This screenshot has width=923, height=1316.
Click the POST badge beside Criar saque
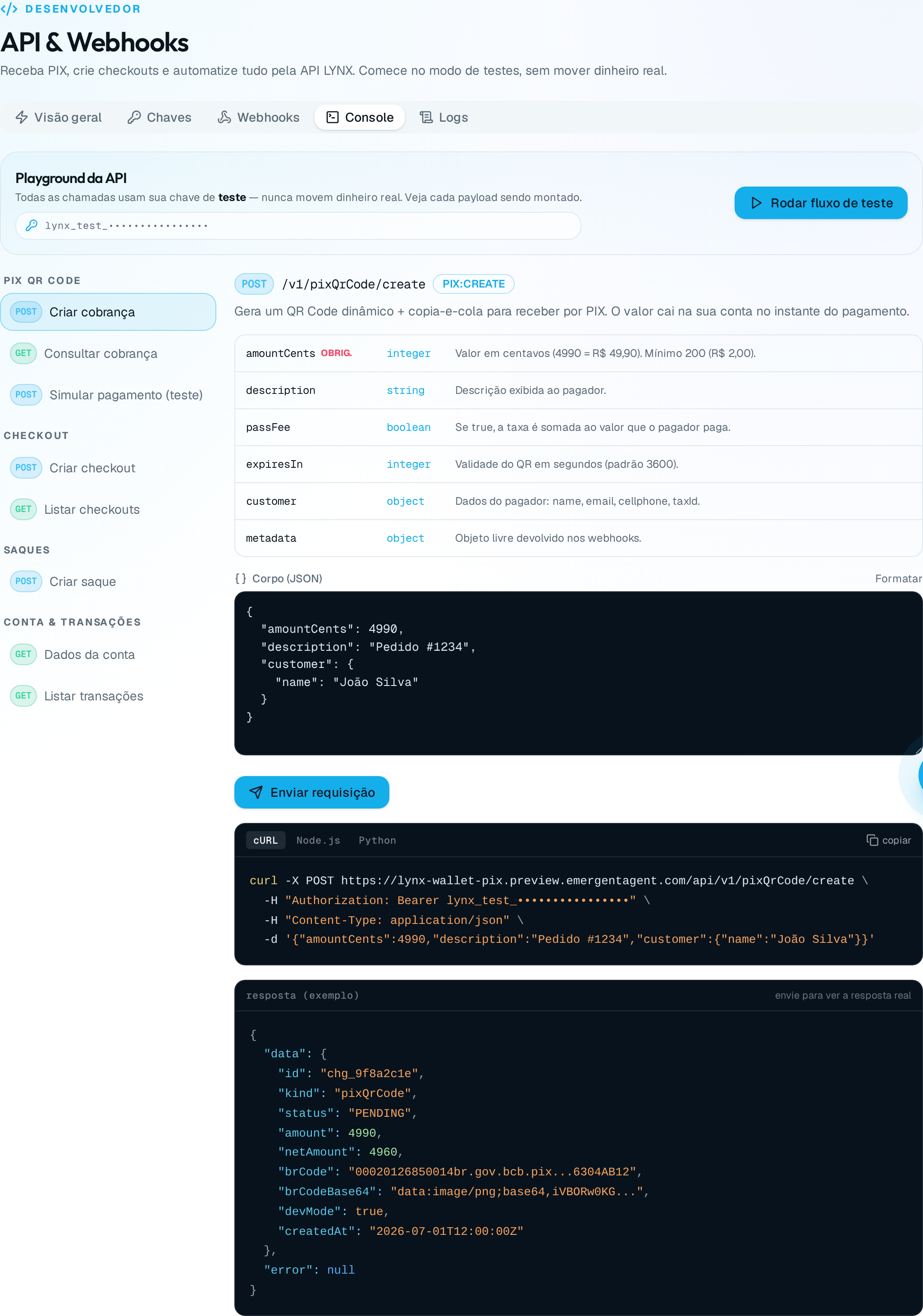[26, 581]
